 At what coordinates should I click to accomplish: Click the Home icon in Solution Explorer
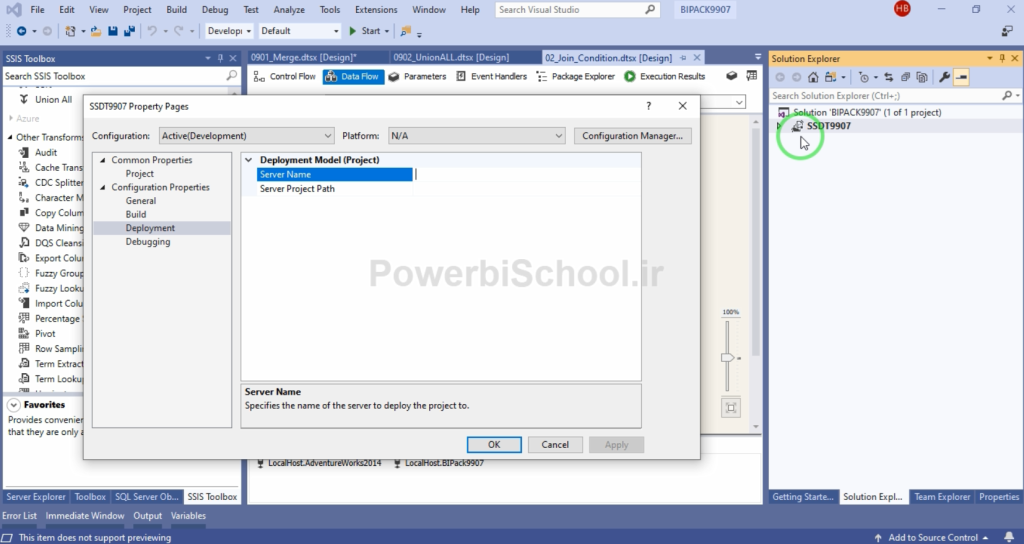(814, 77)
